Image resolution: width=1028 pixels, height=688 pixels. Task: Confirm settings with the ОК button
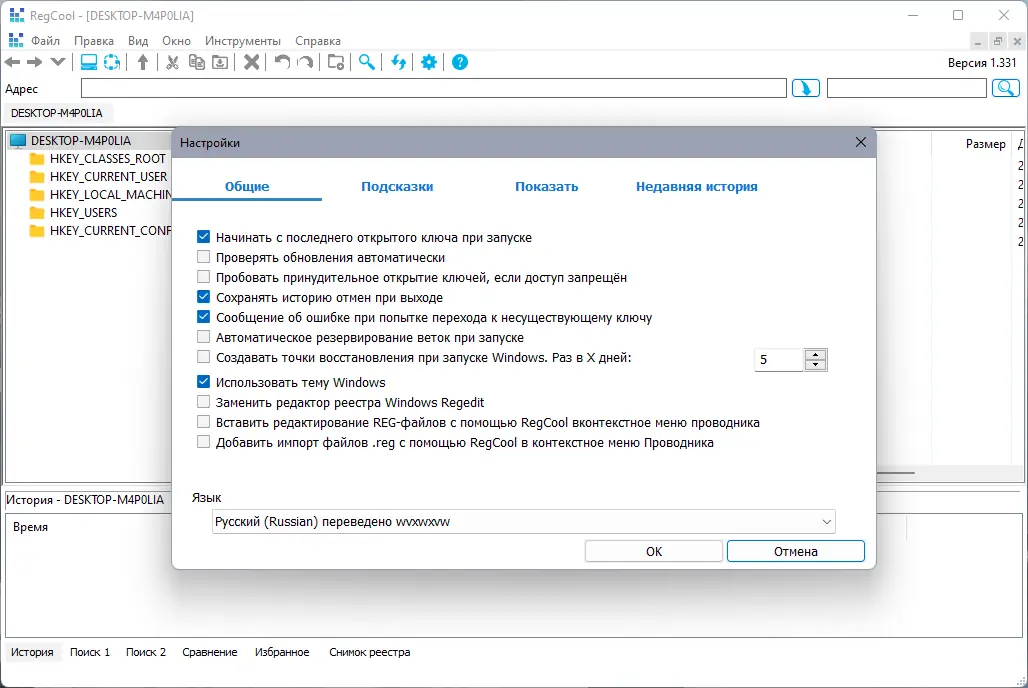(654, 551)
